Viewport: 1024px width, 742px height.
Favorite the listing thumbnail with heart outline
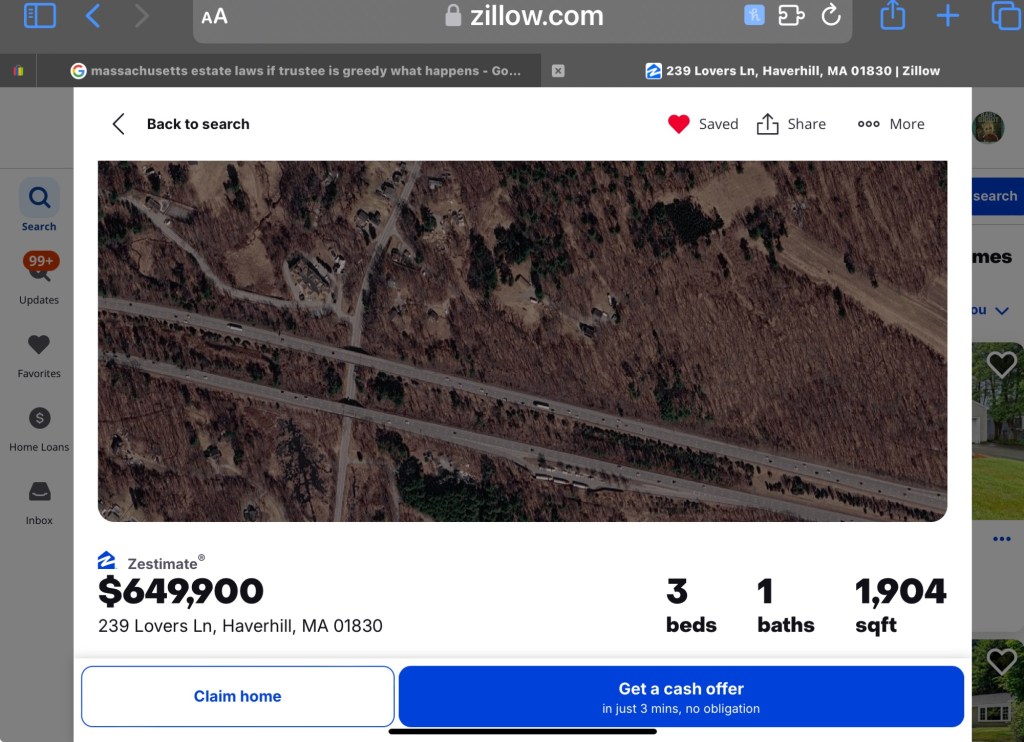(1001, 364)
